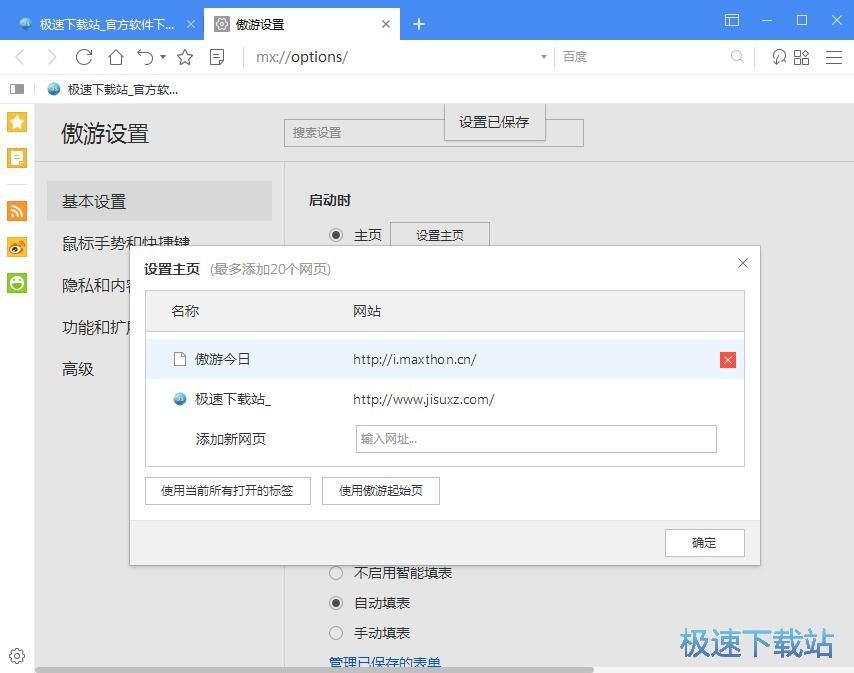Select 手动填表 radio button
854x673 pixels.
[336, 633]
